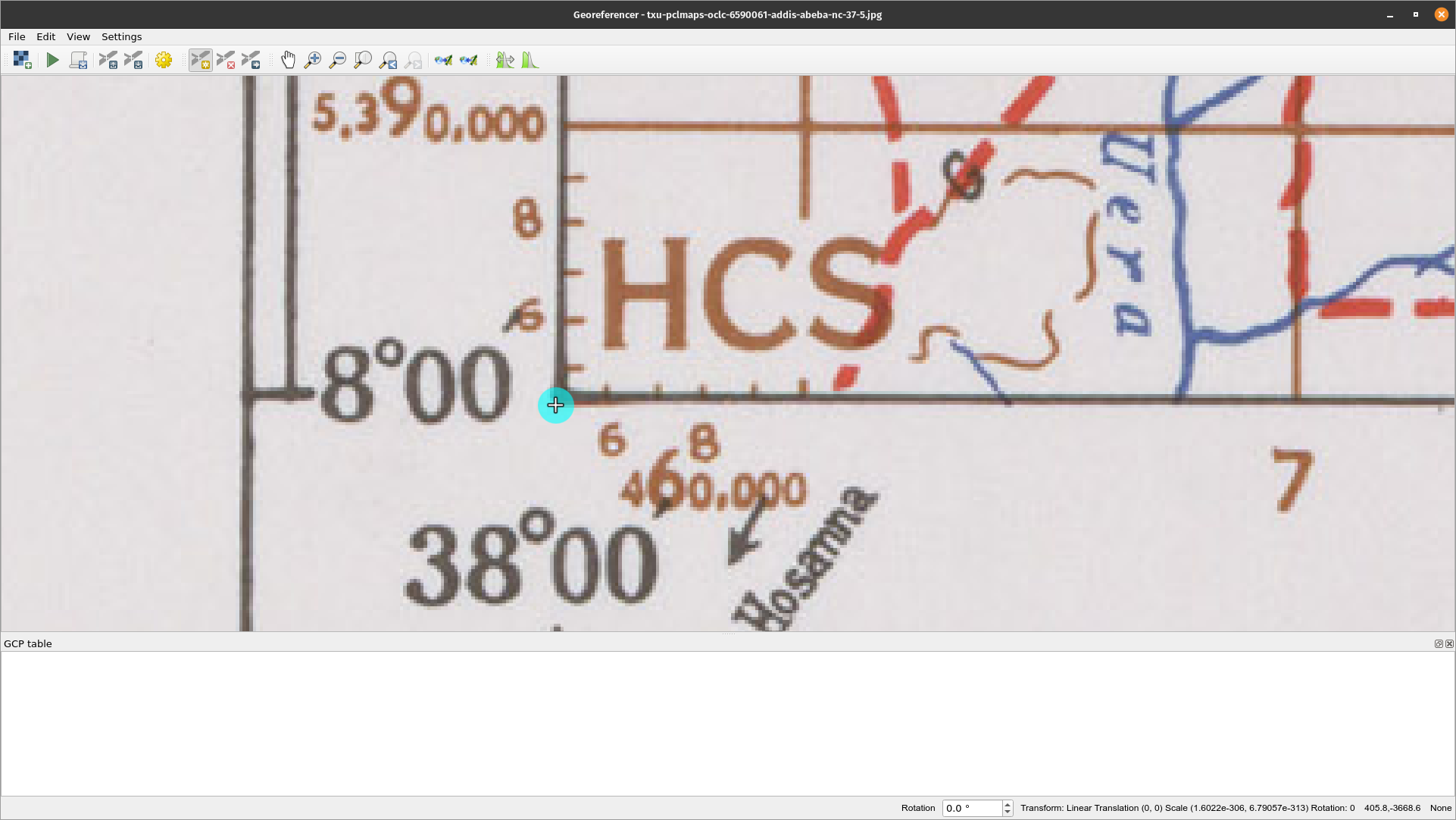This screenshot has height=820, width=1456.
Task: Click the Transform status text
Action: pyautogui.click(x=1187, y=808)
